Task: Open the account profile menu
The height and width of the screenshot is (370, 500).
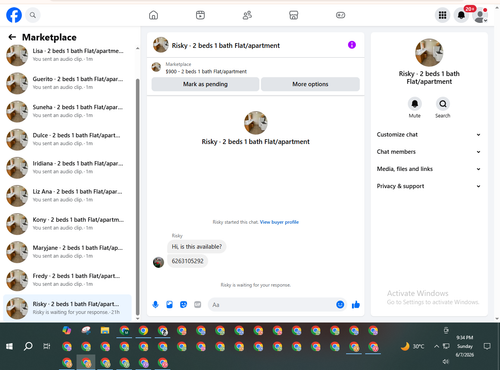Action: tap(480, 15)
